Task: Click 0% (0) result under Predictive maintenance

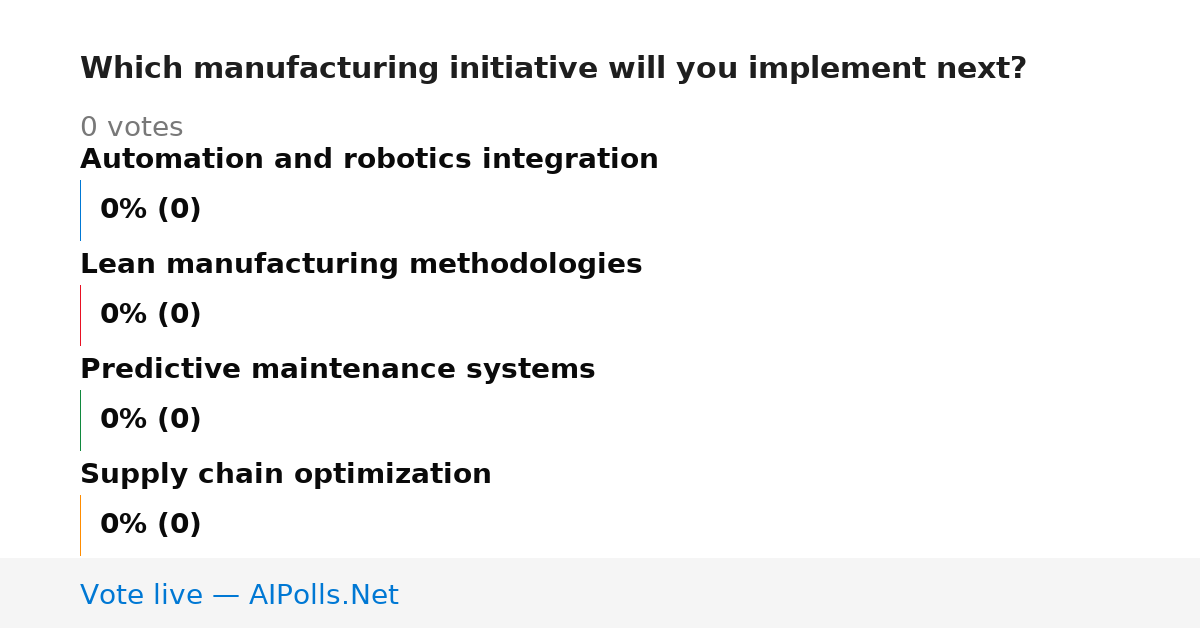Action: (151, 420)
